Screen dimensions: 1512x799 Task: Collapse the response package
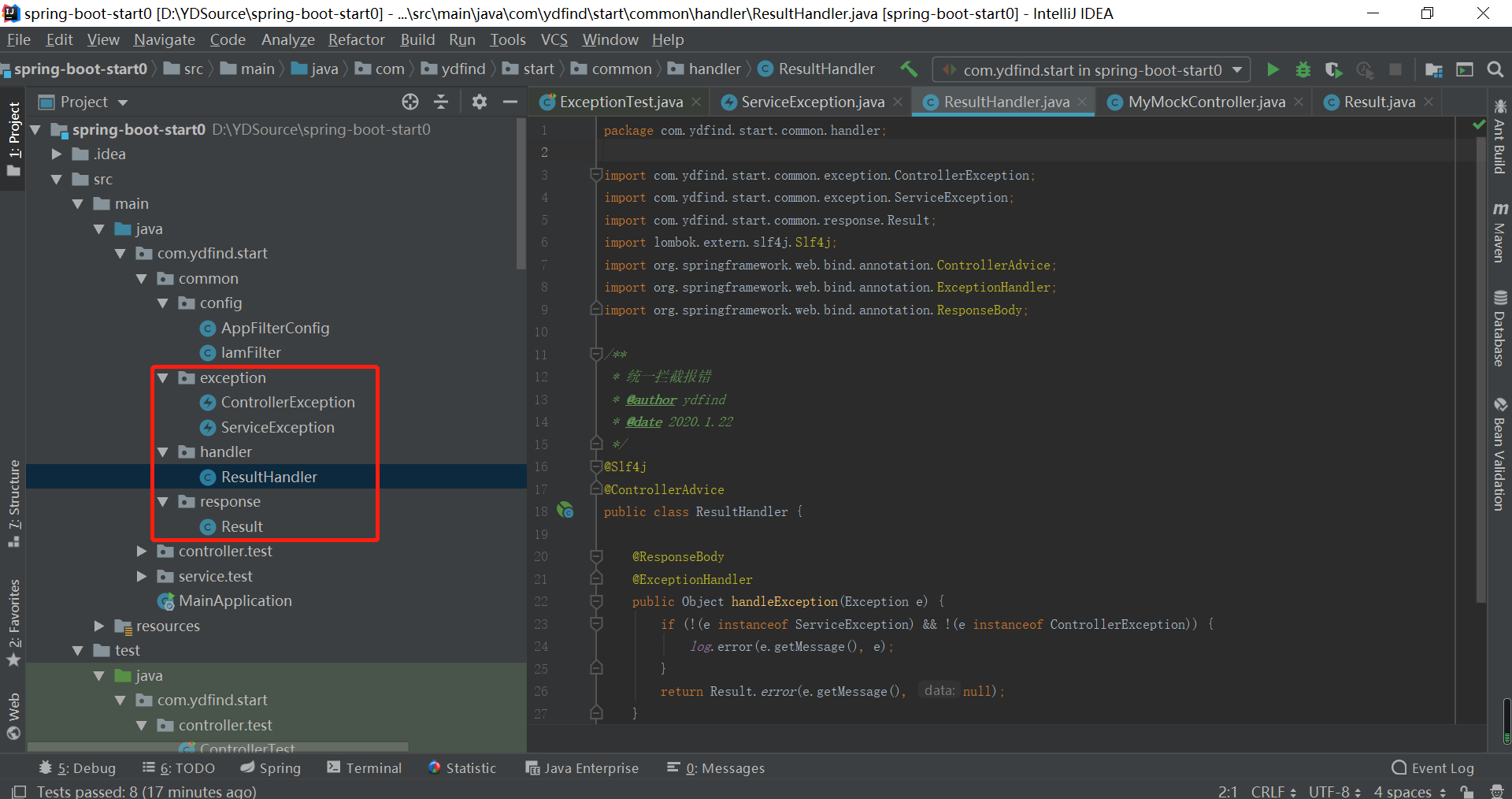163,501
